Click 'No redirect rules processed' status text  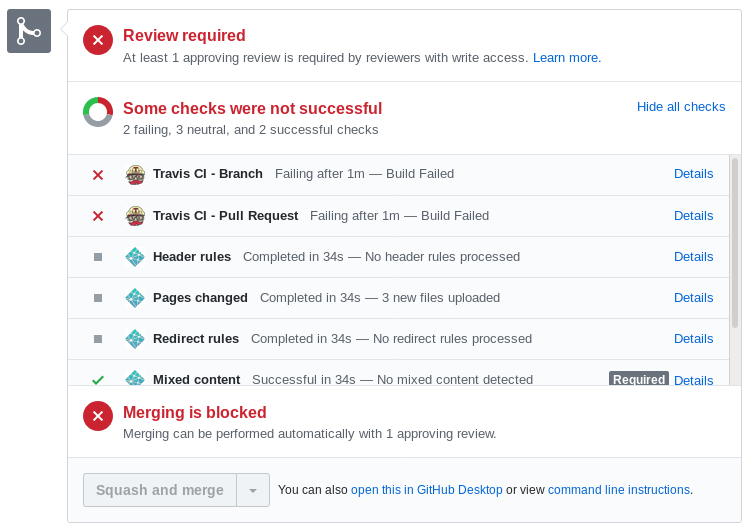point(452,339)
